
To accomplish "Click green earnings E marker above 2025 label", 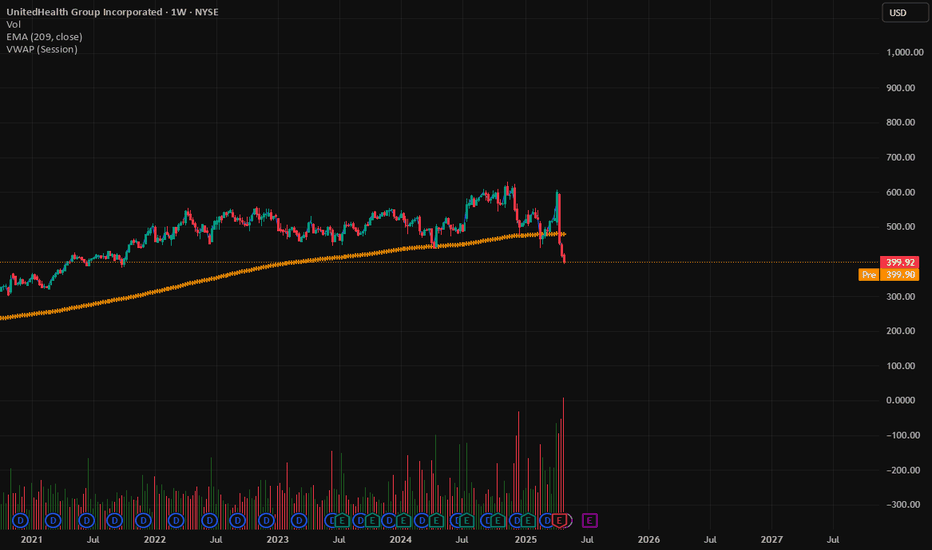I will [528, 520].
